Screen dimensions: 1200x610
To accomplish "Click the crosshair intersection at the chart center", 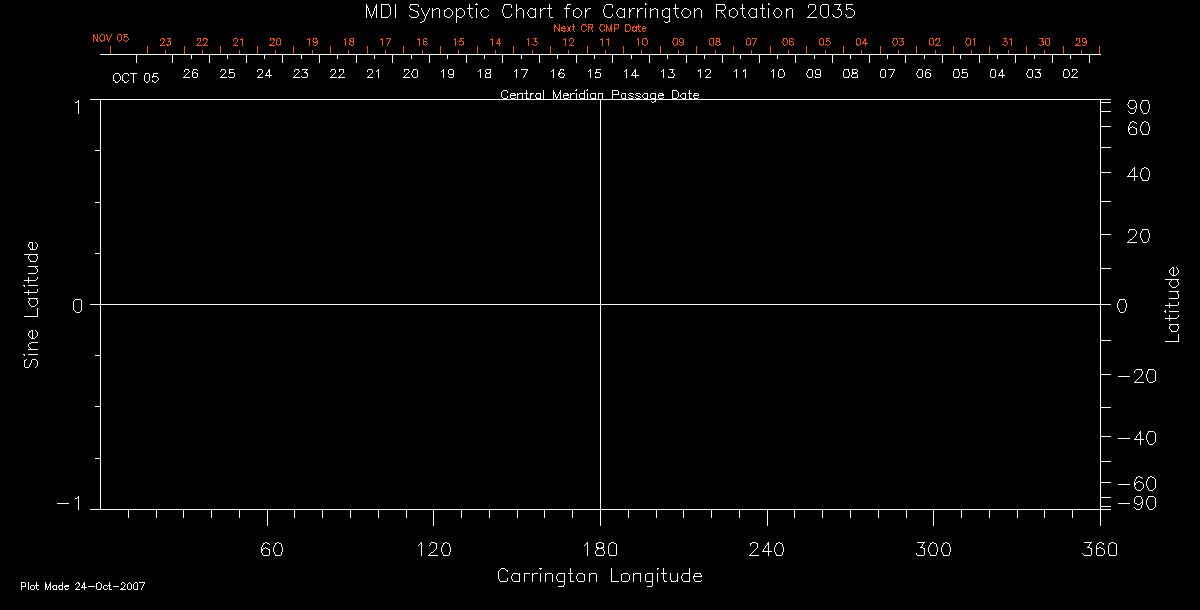I will tap(600, 304).
